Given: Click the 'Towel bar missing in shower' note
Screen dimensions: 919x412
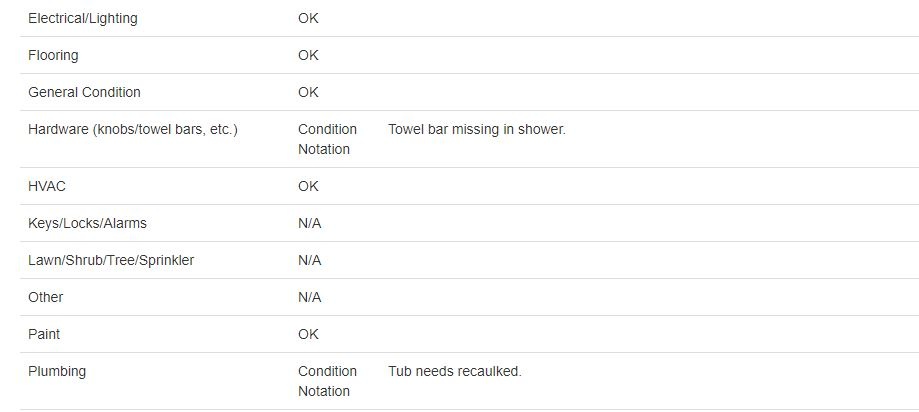Looking at the screenshot, I should (x=476, y=129).
